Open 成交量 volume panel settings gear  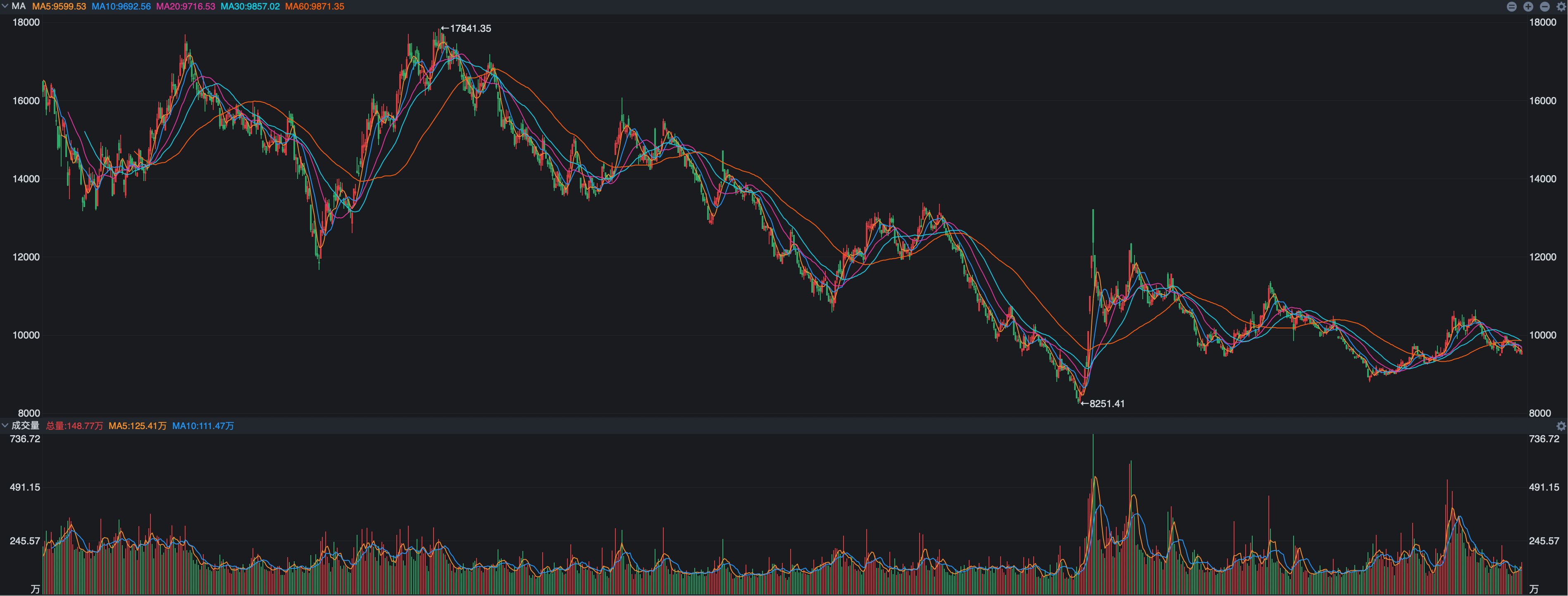click(1561, 426)
